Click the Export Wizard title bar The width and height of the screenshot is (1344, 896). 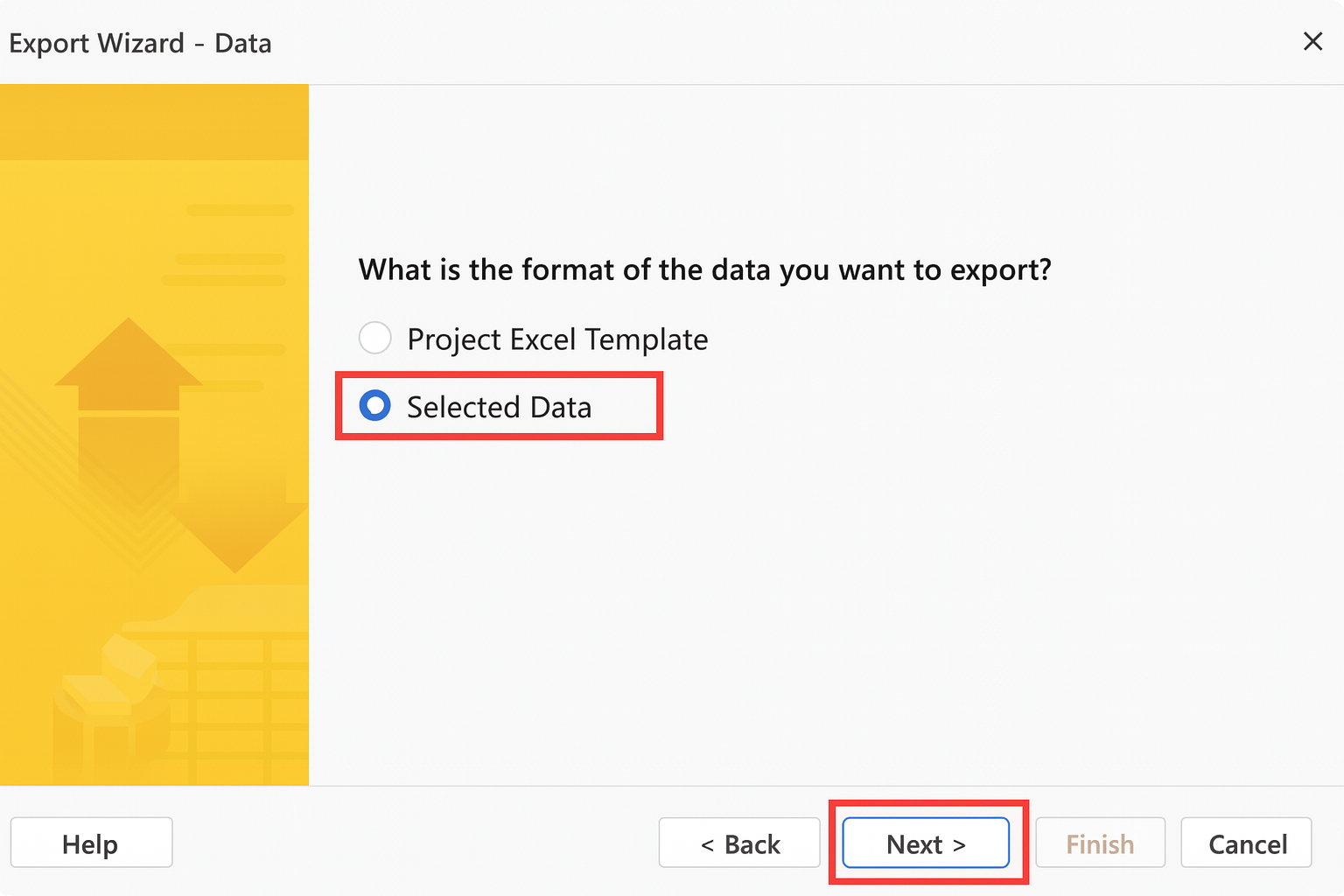coord(140,42)
